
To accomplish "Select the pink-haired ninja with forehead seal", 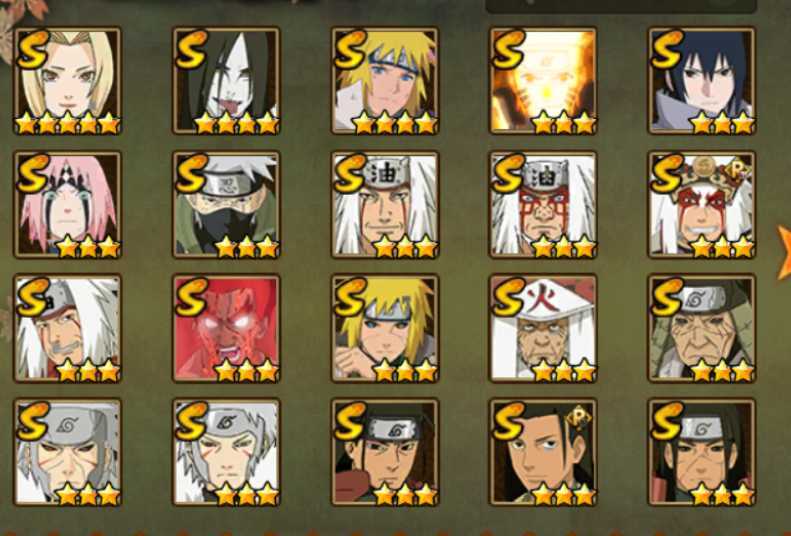I will point(68,204).
